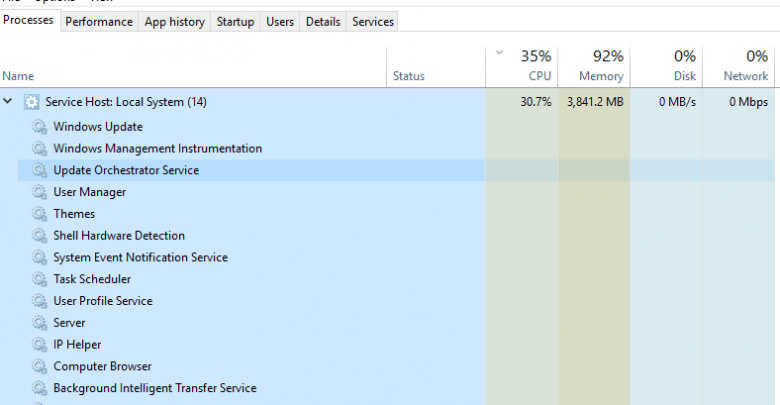Click the IP Helper service icon
Screen dimensions: 780x405
(x=40, y=344)
